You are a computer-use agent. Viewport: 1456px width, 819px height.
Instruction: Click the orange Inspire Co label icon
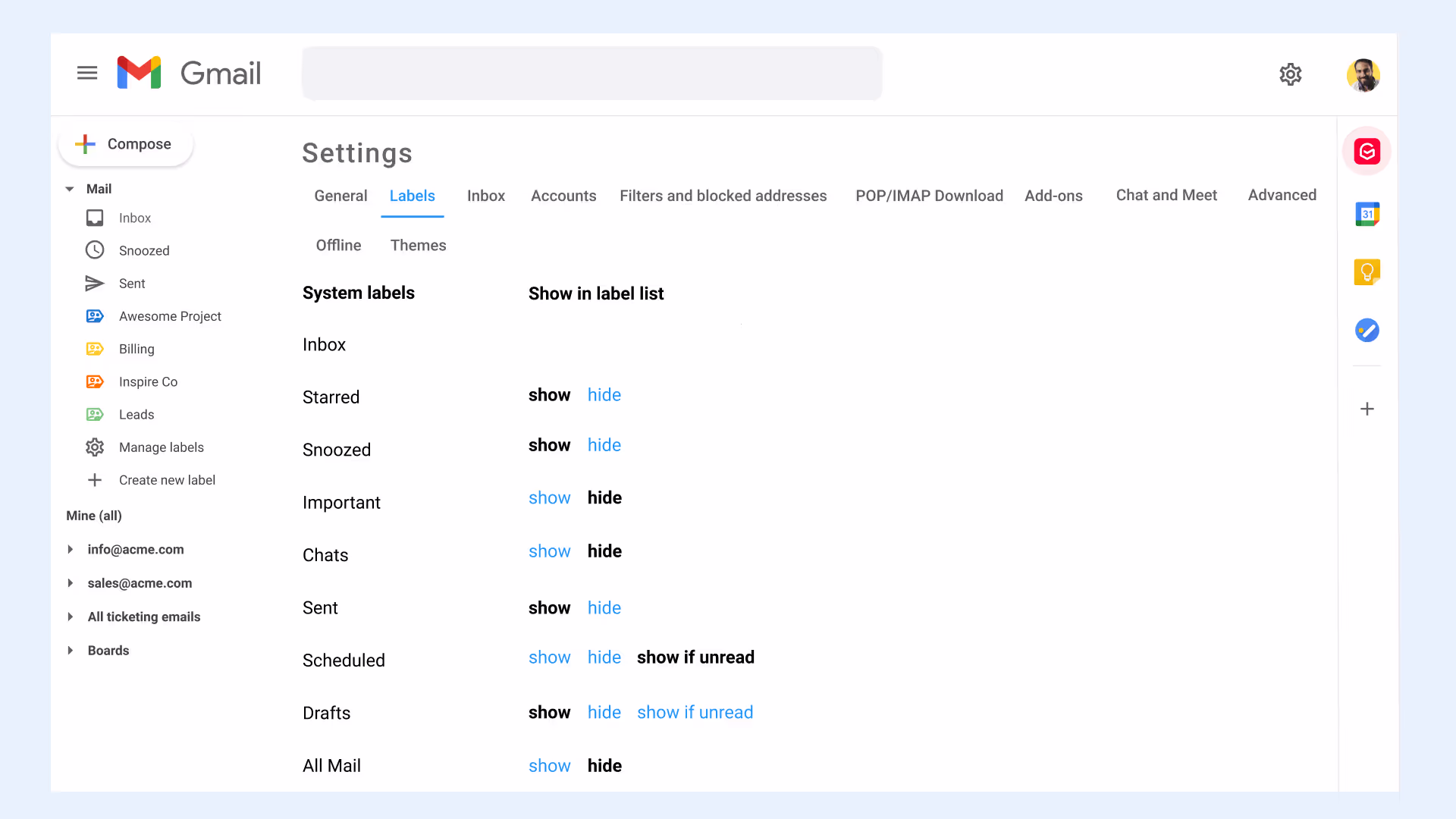[x=95, y=381]
